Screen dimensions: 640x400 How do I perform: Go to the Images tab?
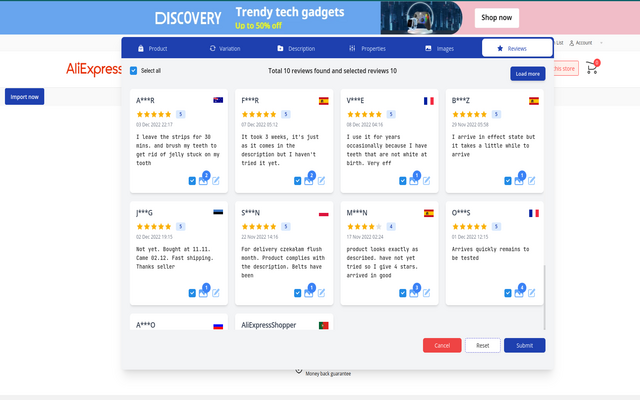439,48
